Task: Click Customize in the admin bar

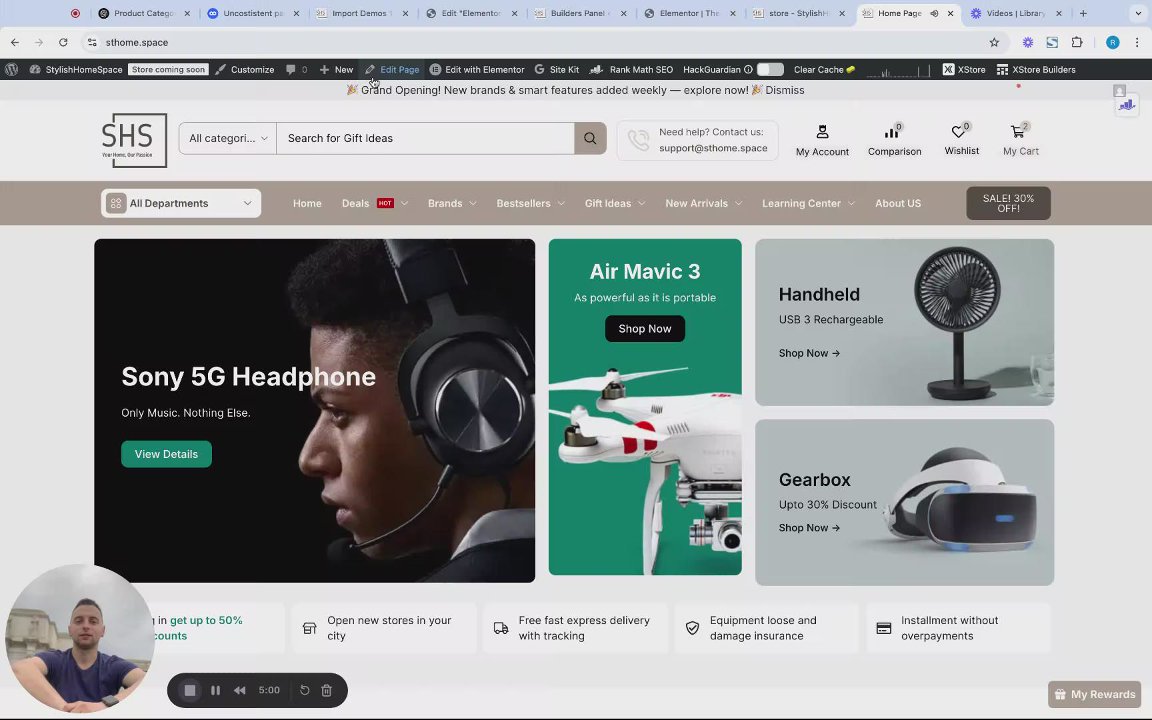Action: 245,69
